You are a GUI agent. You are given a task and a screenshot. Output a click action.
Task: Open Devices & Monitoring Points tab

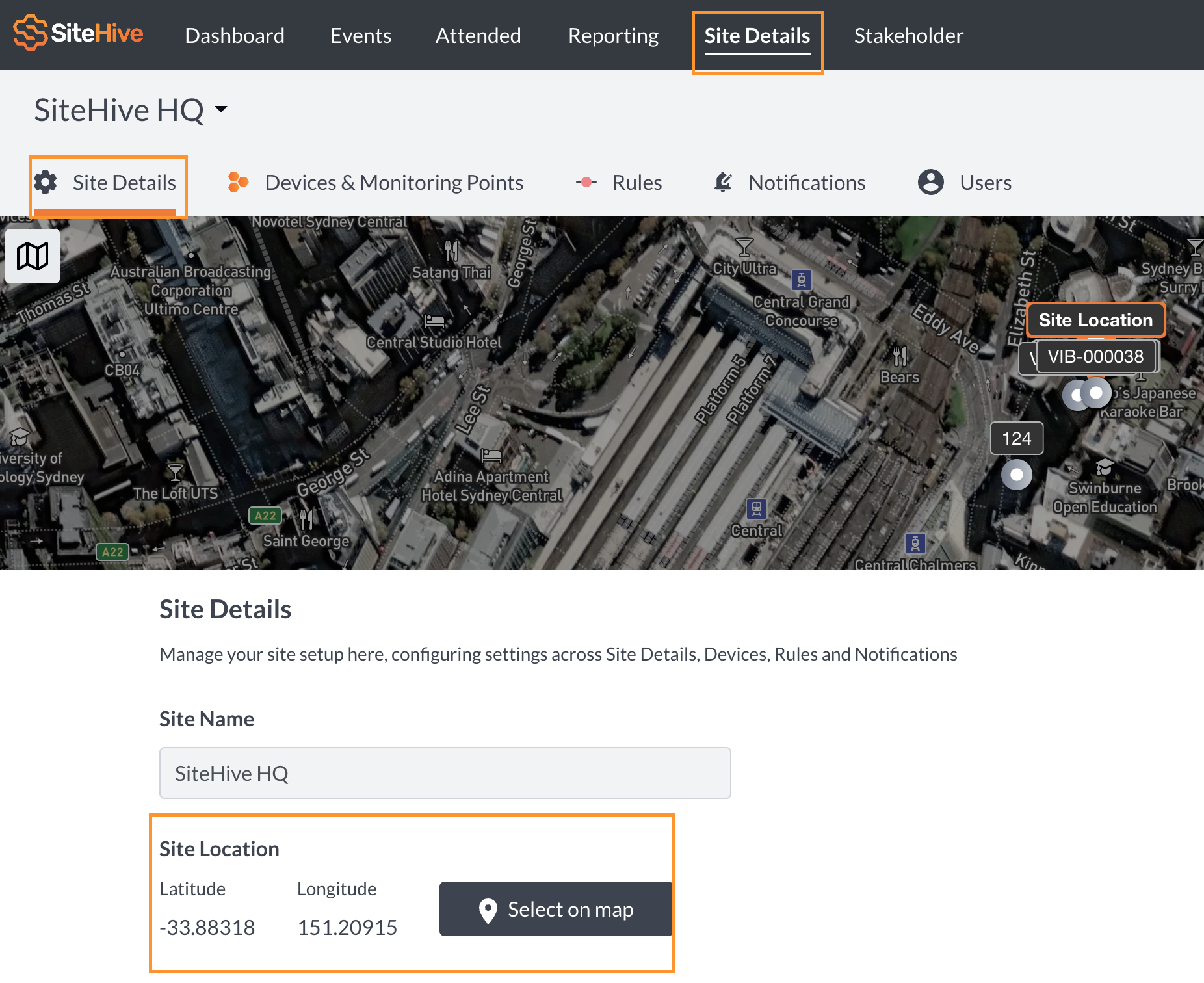point(394,183)
